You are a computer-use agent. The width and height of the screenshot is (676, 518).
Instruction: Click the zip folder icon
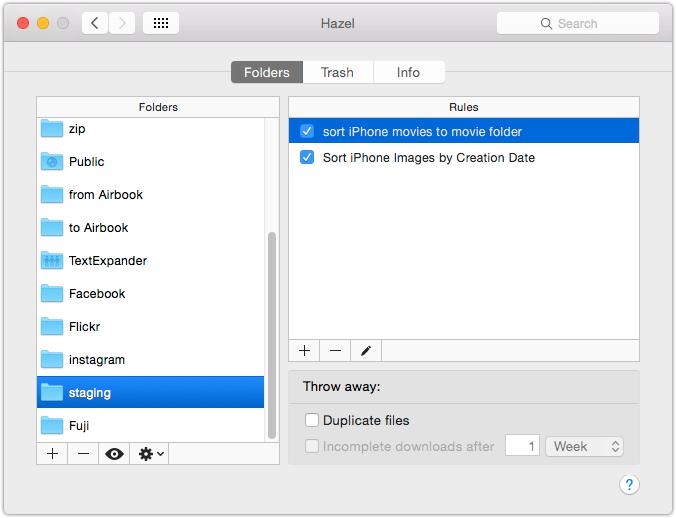click(52, 128)
